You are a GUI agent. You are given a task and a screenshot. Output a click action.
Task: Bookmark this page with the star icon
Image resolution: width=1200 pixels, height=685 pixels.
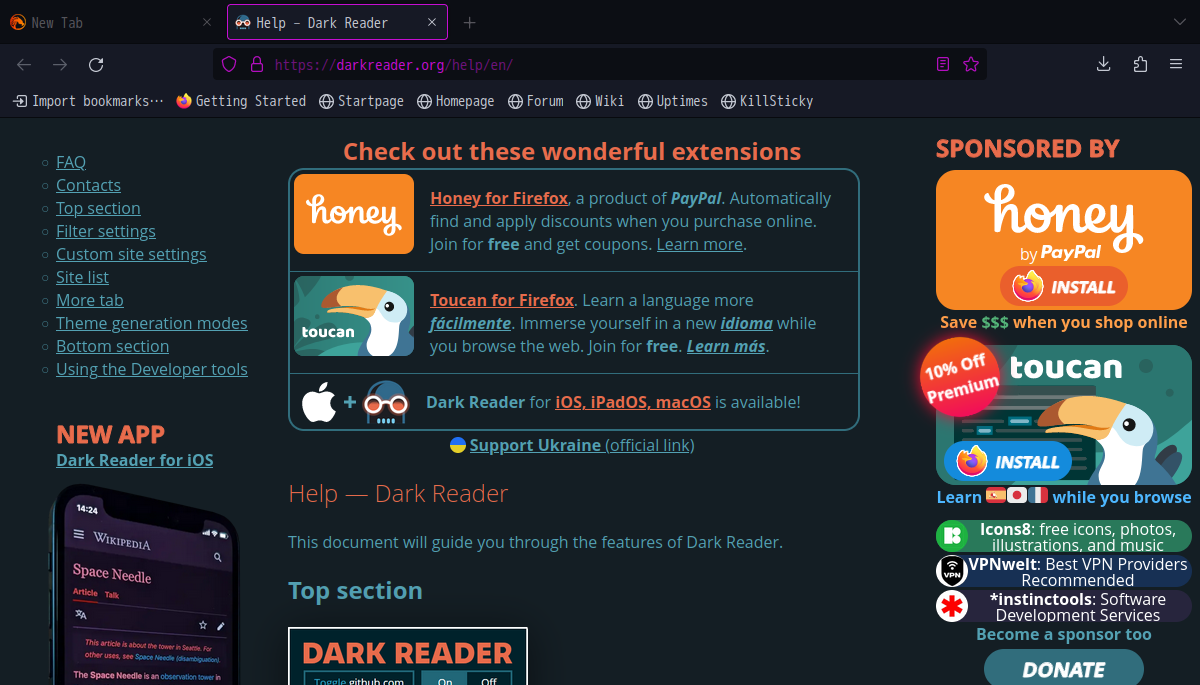click(970, 65)
